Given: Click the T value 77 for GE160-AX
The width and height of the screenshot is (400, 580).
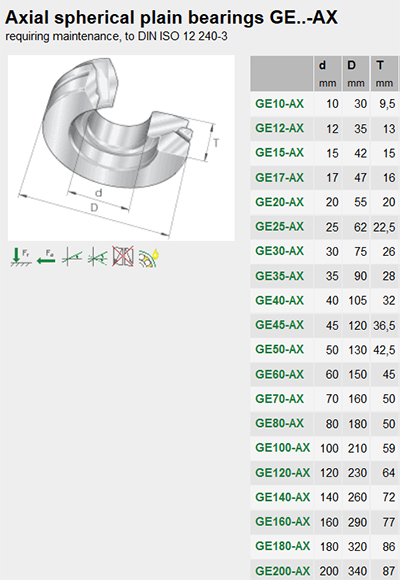Looking at the screenshot, I should (x=389, y=522).
